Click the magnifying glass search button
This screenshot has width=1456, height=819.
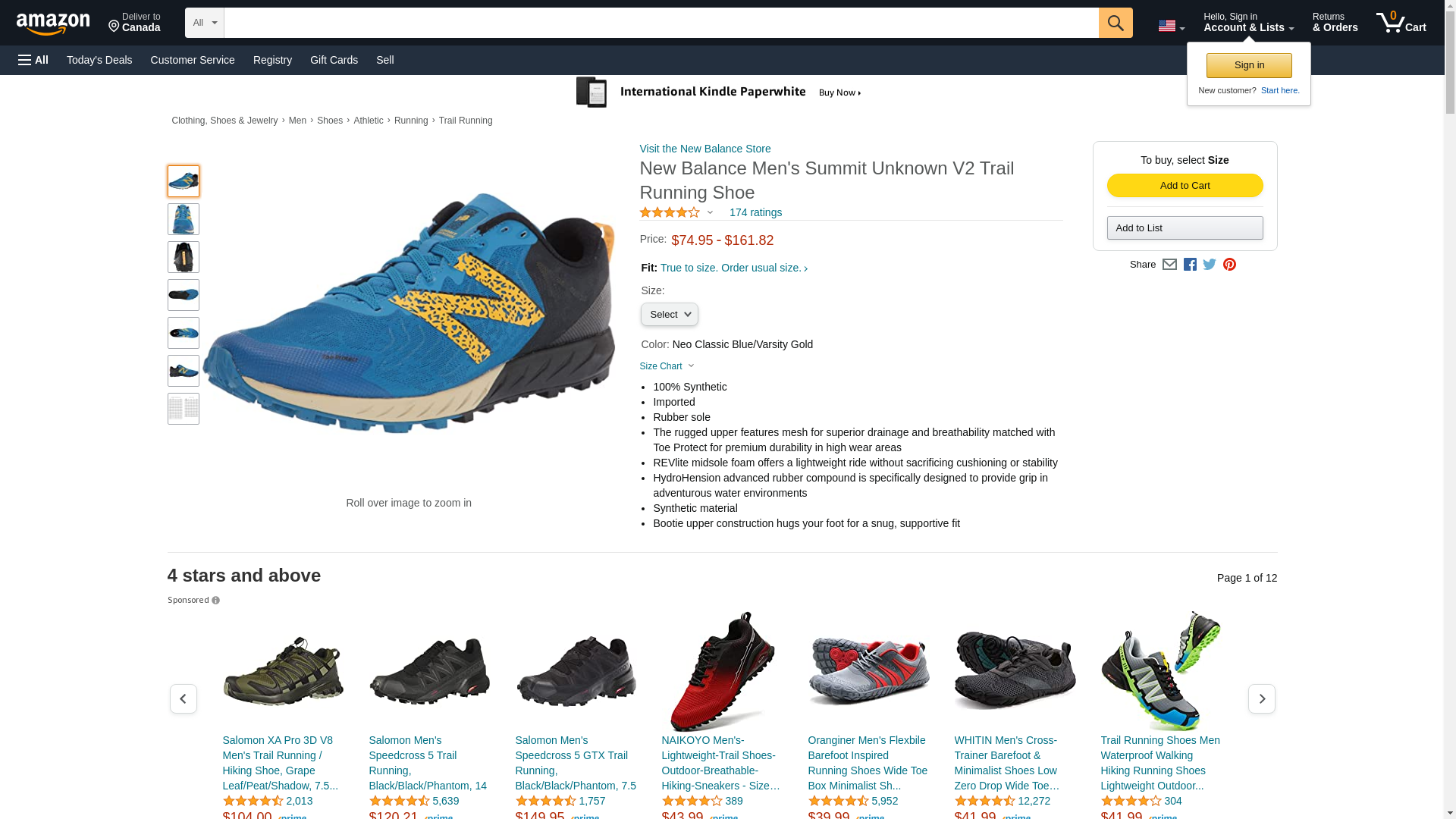[x=1115, y=23]
